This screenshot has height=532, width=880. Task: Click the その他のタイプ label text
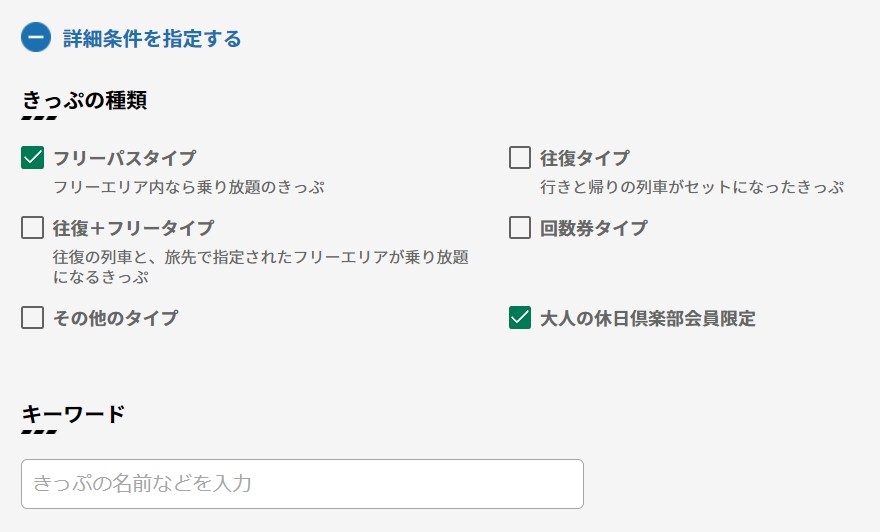tap(116, 318)
